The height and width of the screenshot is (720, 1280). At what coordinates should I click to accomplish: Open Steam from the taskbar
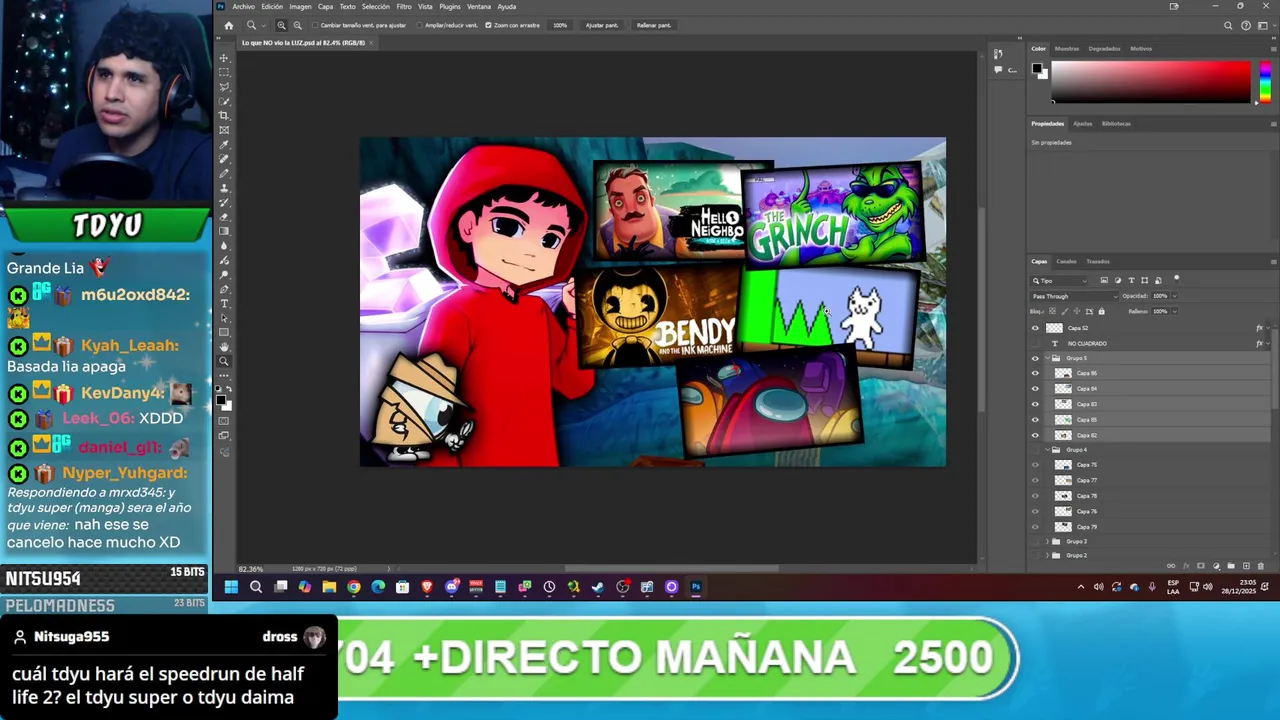coord(598,587)
